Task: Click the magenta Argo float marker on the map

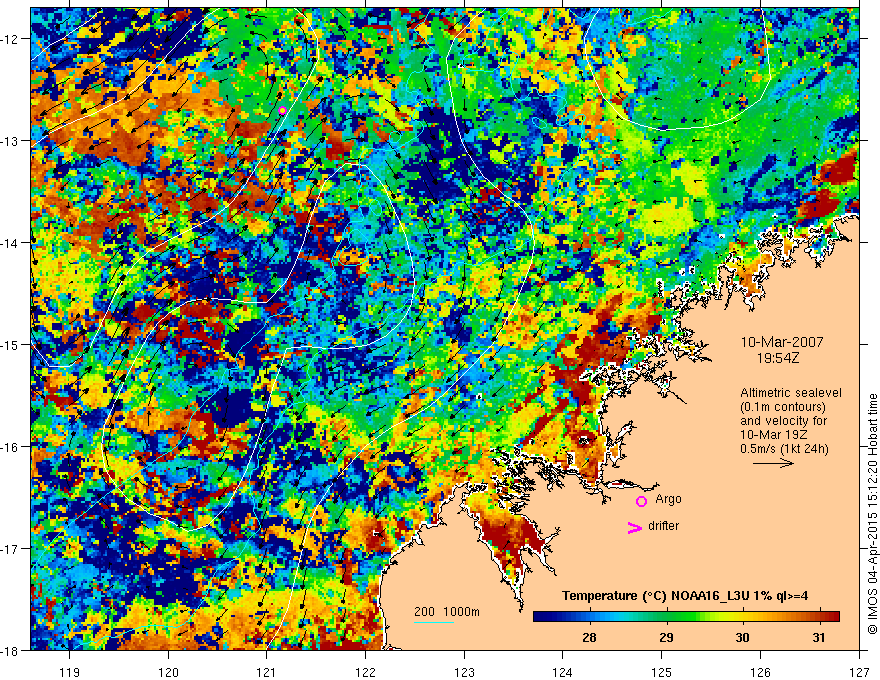Action: tap(282, 111)
